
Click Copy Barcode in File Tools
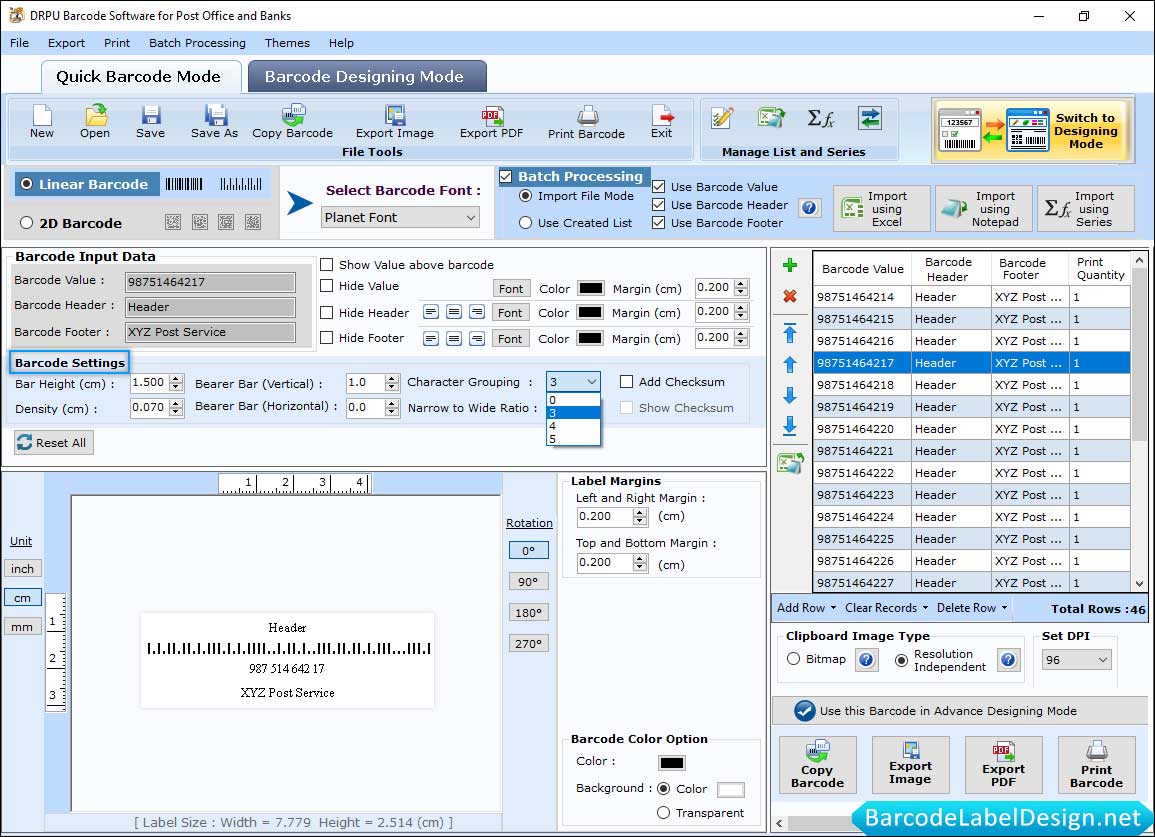point(292,122)
